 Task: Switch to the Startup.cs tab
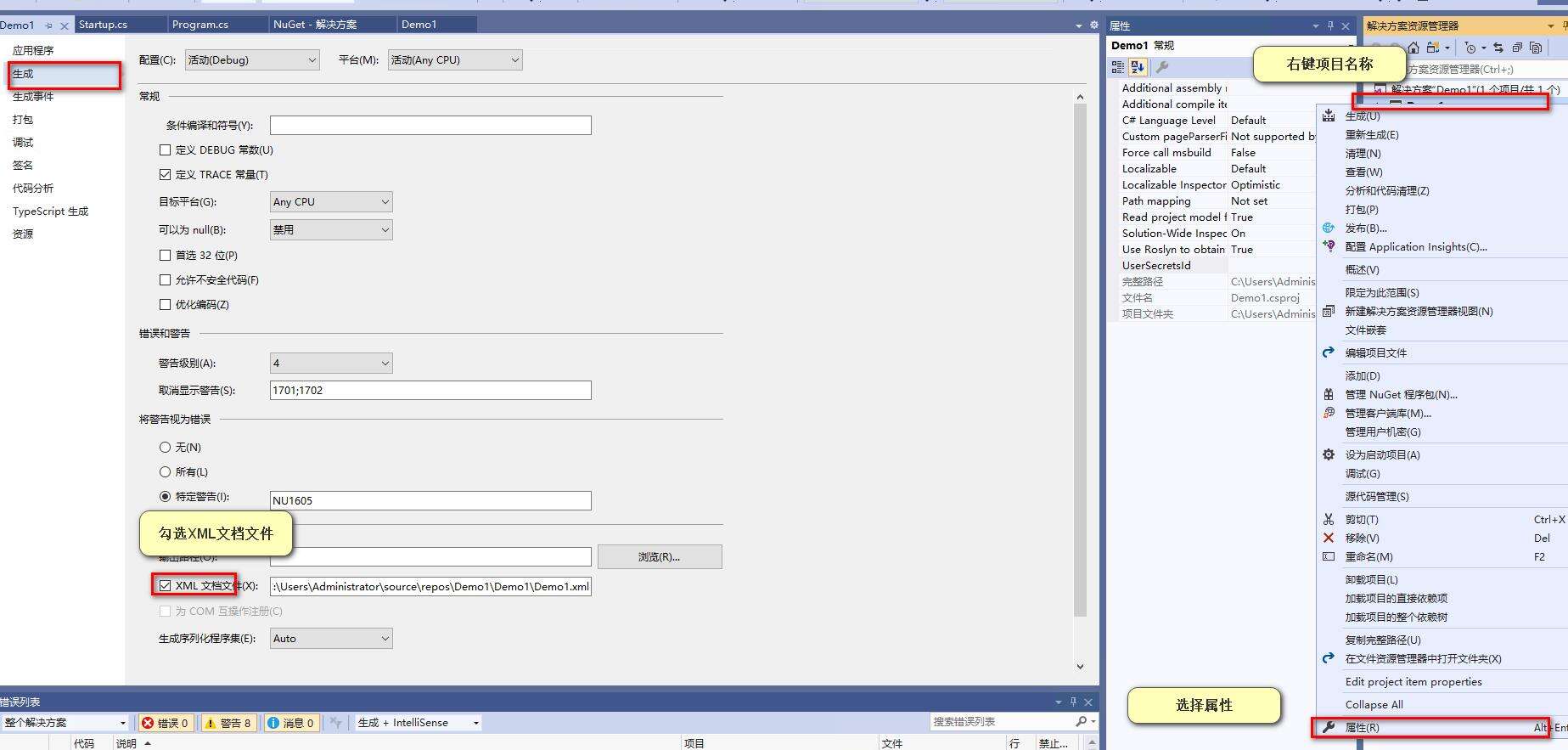coord(104,25)
